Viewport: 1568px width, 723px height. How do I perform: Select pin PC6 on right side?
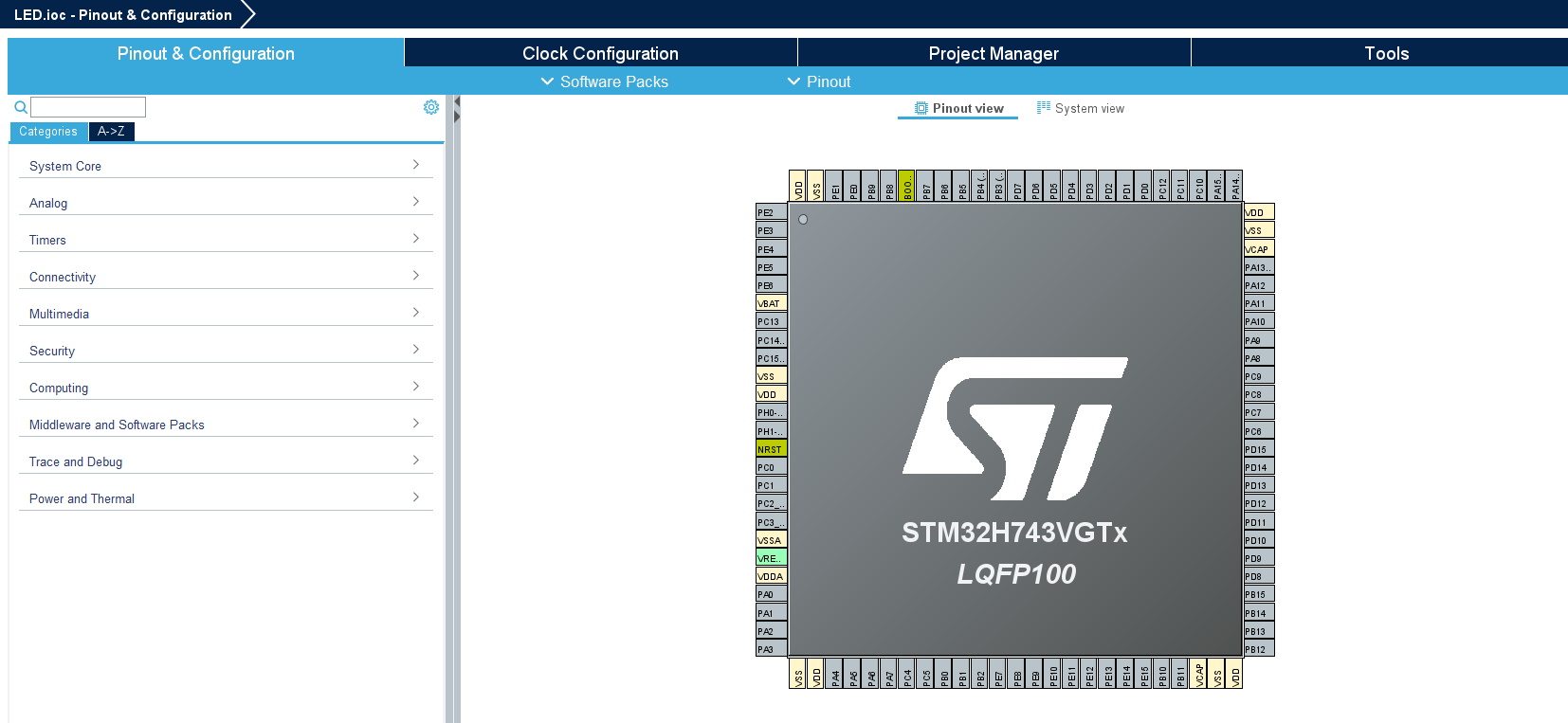1259,431
